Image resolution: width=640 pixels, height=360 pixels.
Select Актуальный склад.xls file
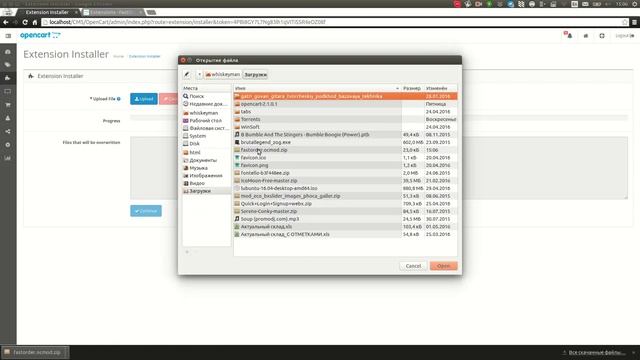pos(345,227)
